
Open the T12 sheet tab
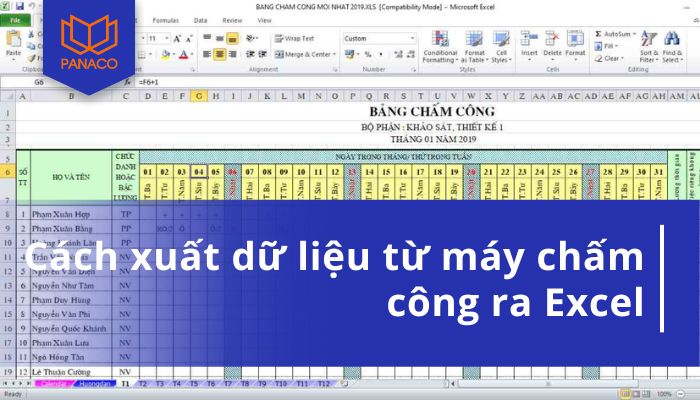pyautogui.click(x=324, y=383)
